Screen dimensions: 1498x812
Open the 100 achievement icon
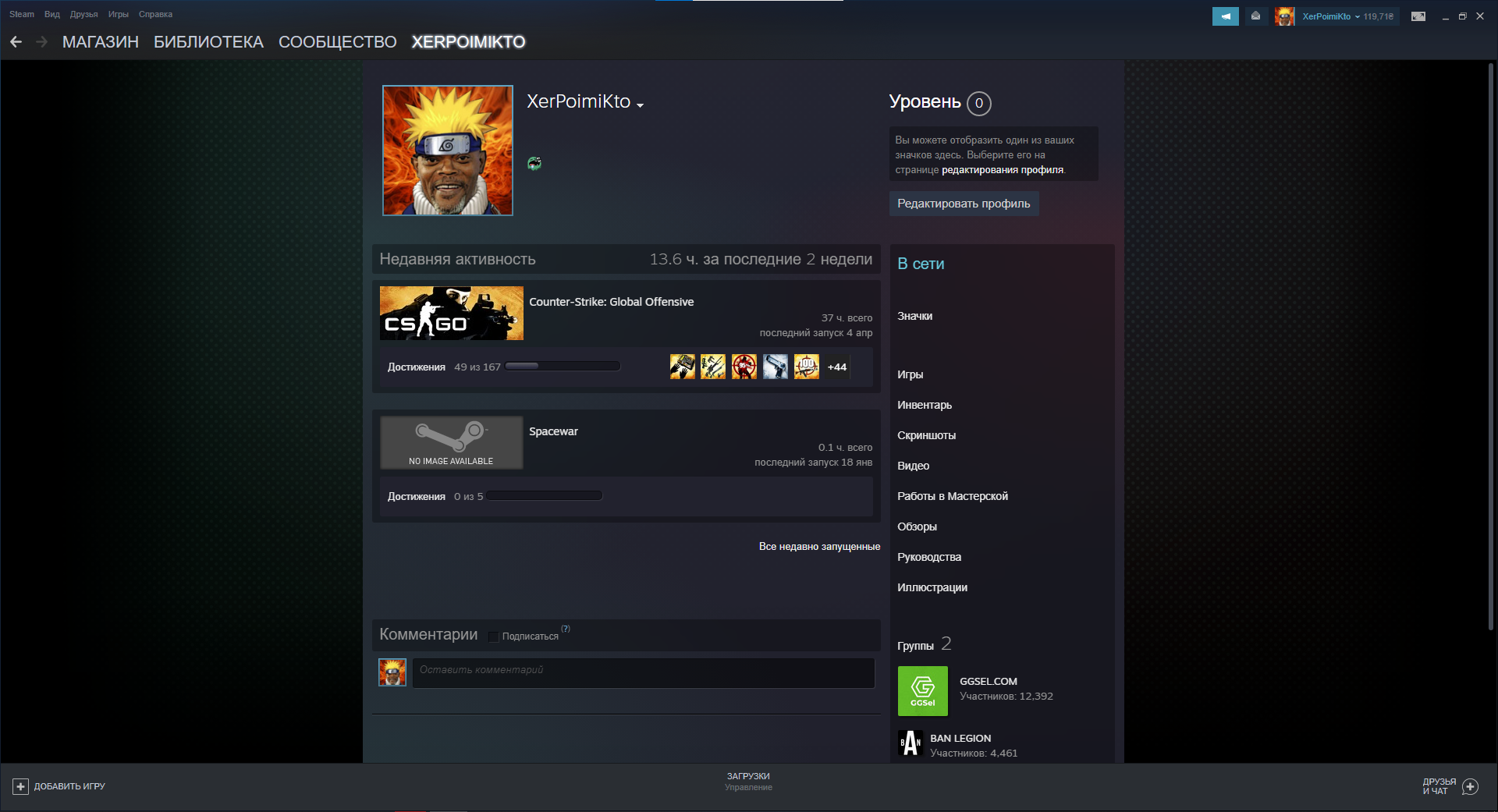807,367
